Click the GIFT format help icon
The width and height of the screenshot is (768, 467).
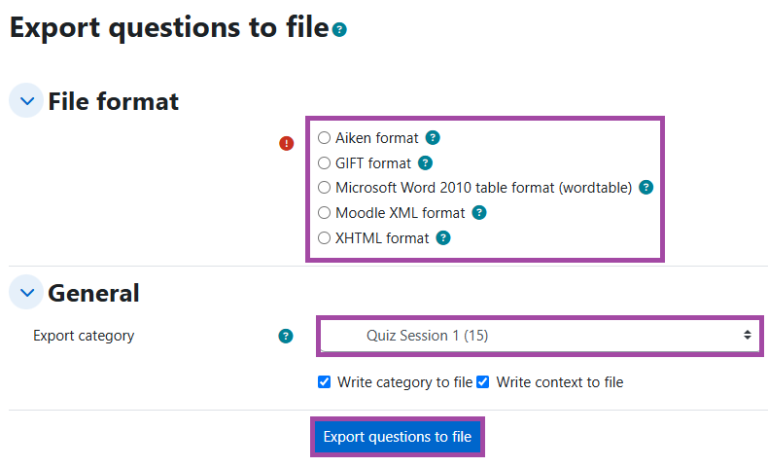click(425, 163)
